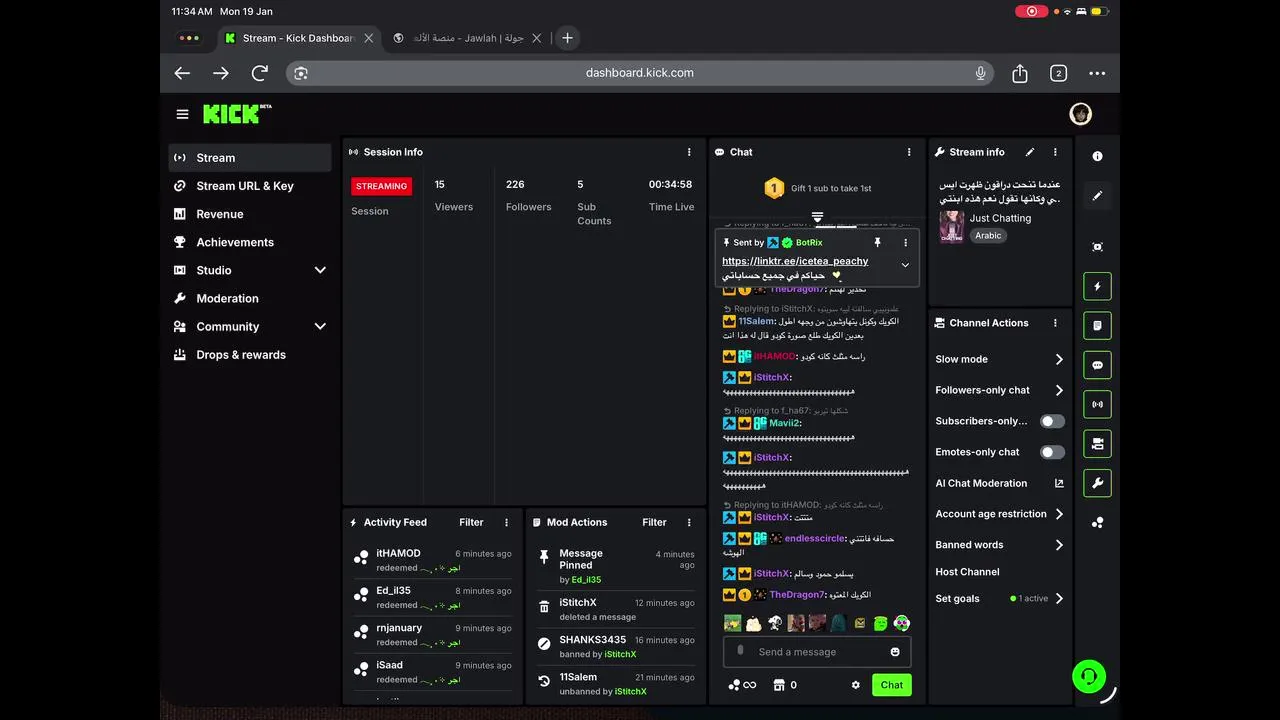Screen dimensions: 1280x720
Task: Toggle the broadcast signal widget in the right sidebar
Action: [x=1097, y=404]
